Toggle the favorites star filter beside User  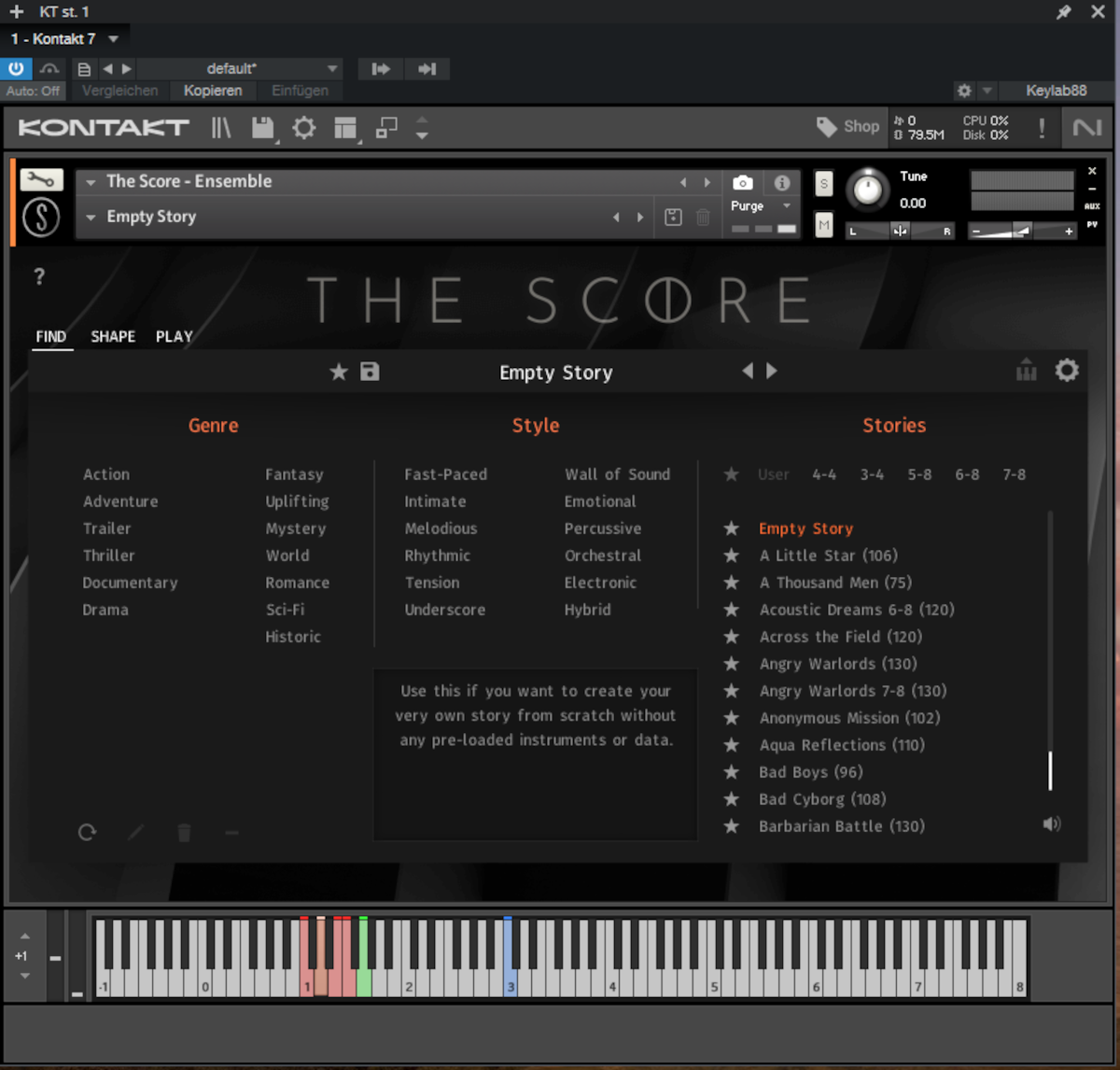(732, 474)
